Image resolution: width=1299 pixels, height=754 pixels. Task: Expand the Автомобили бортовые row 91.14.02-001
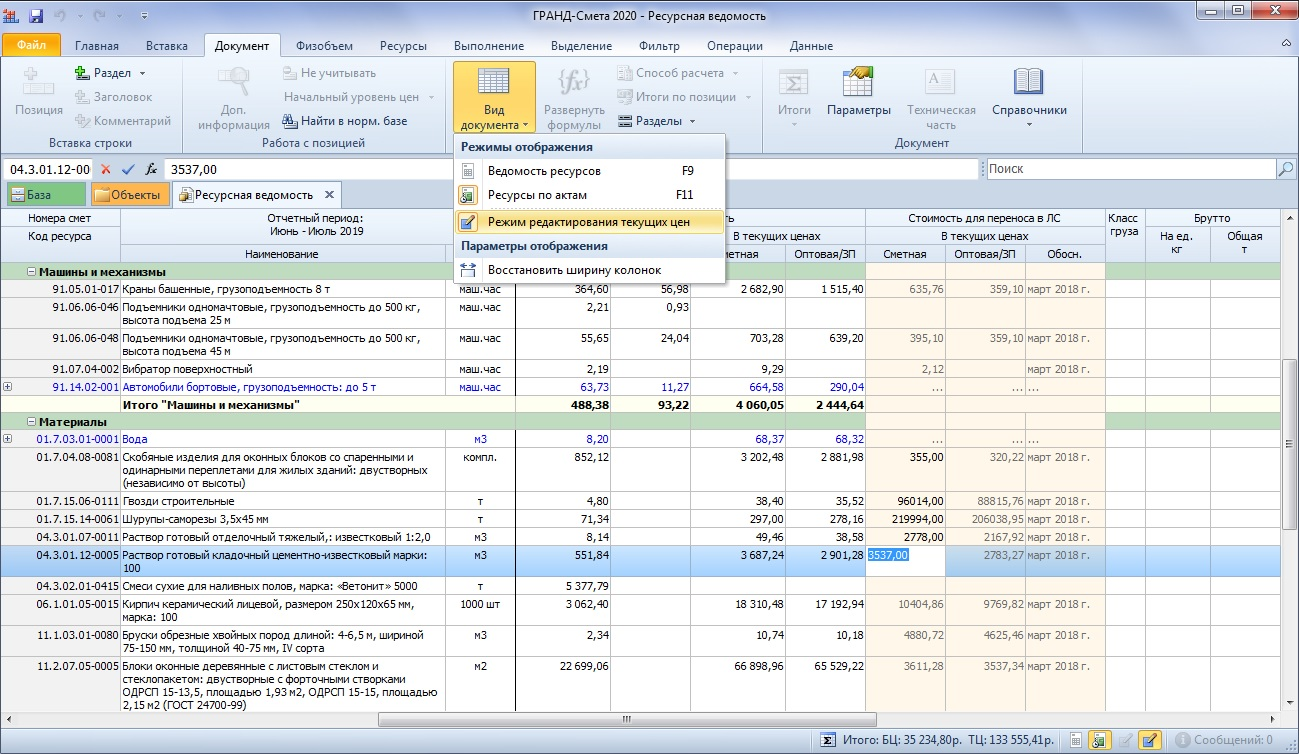coord(8,387)
